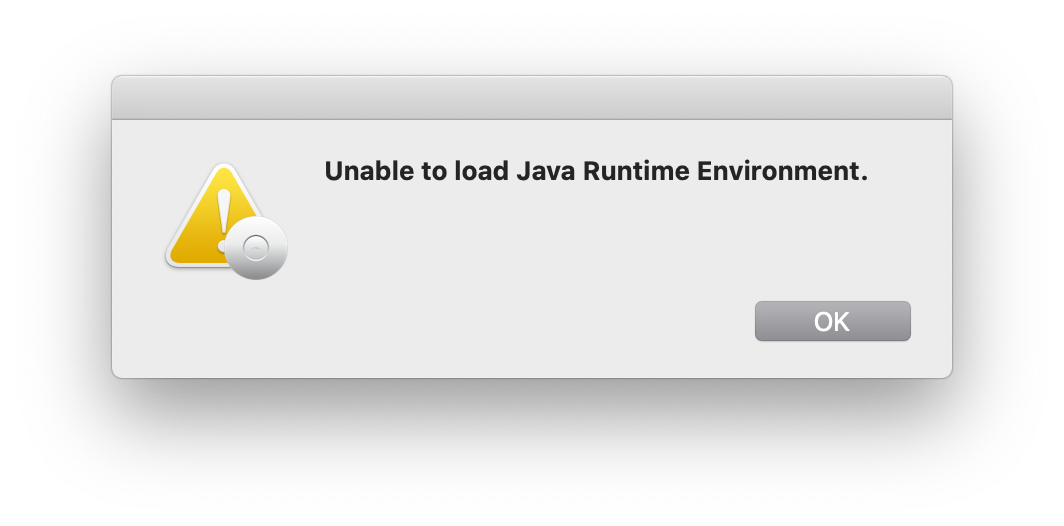Click the black area left of the dialog

[55, 230]
